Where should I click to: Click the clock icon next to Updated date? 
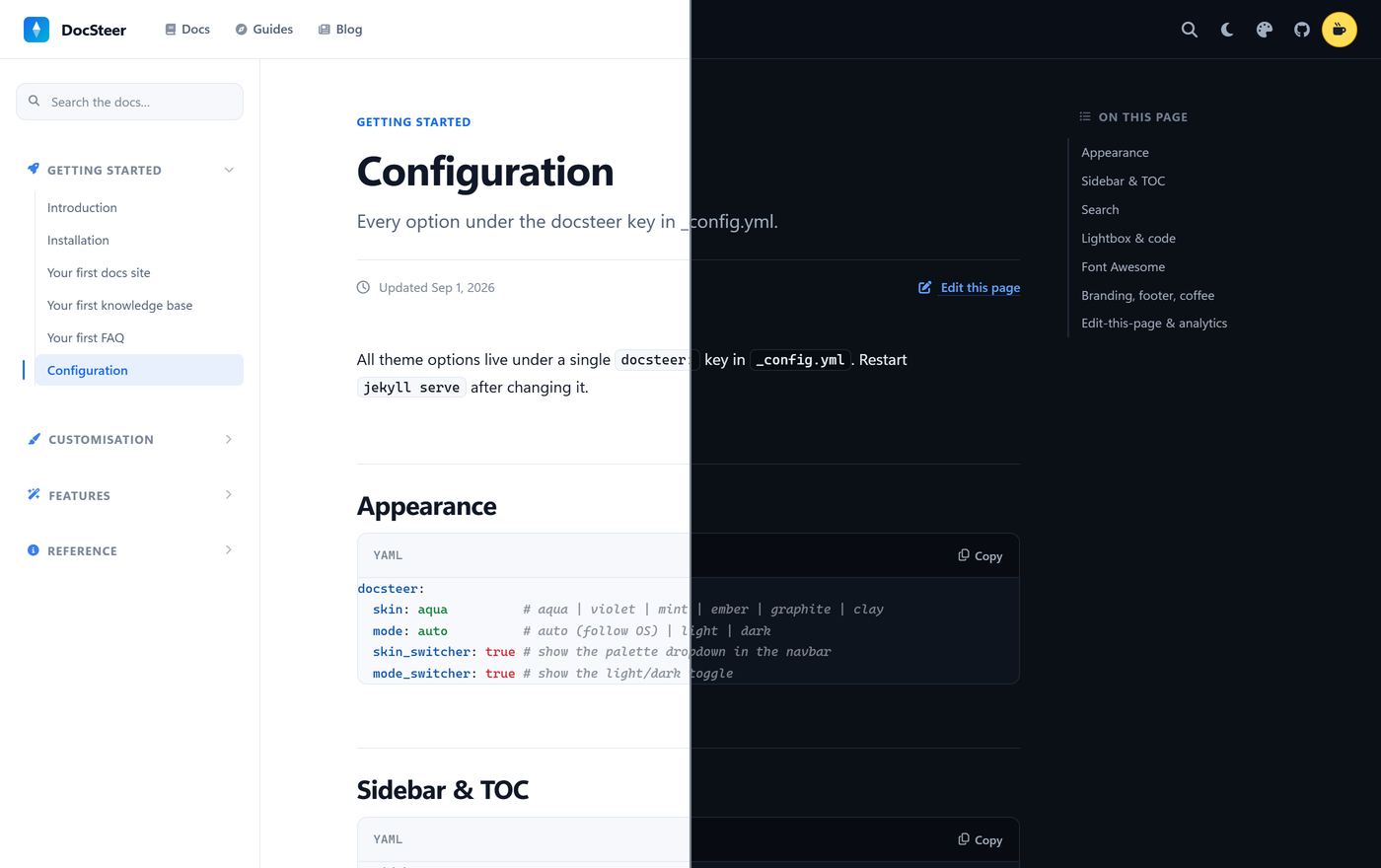tap(363, 287)
